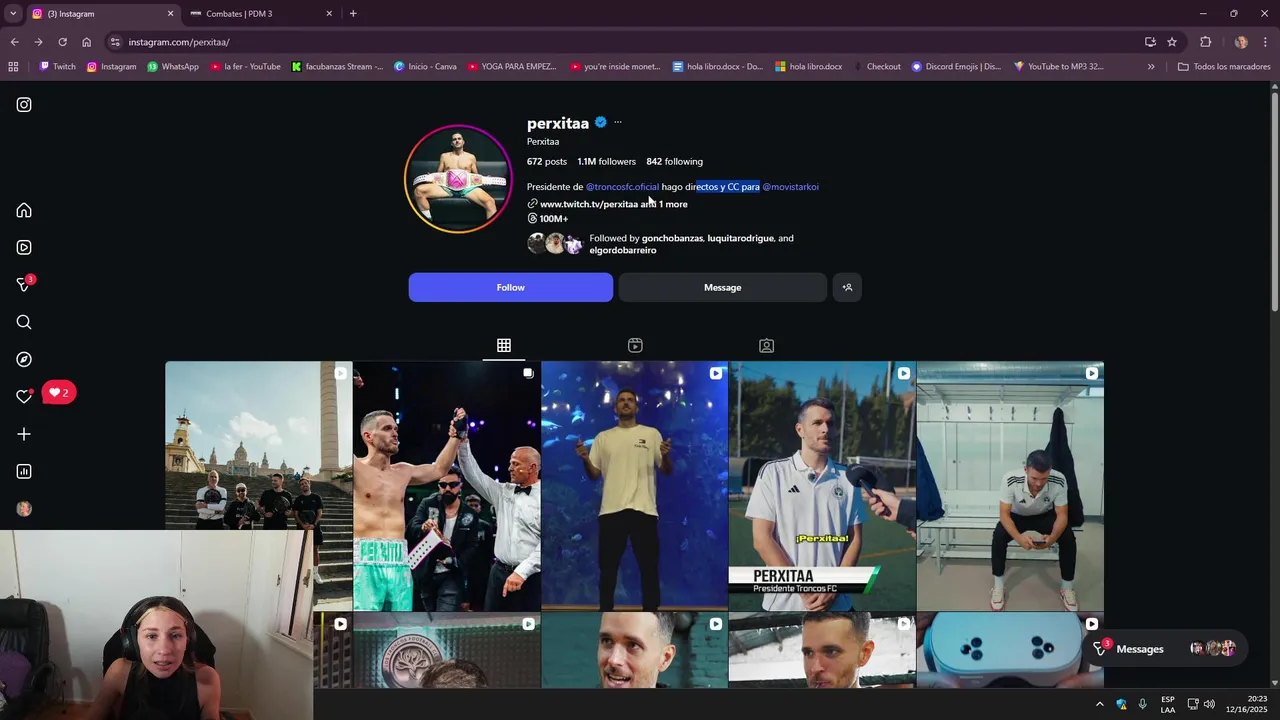
Task: Open the Presidente Troncos FC interview reel
Action: click(x=822, y=486)
